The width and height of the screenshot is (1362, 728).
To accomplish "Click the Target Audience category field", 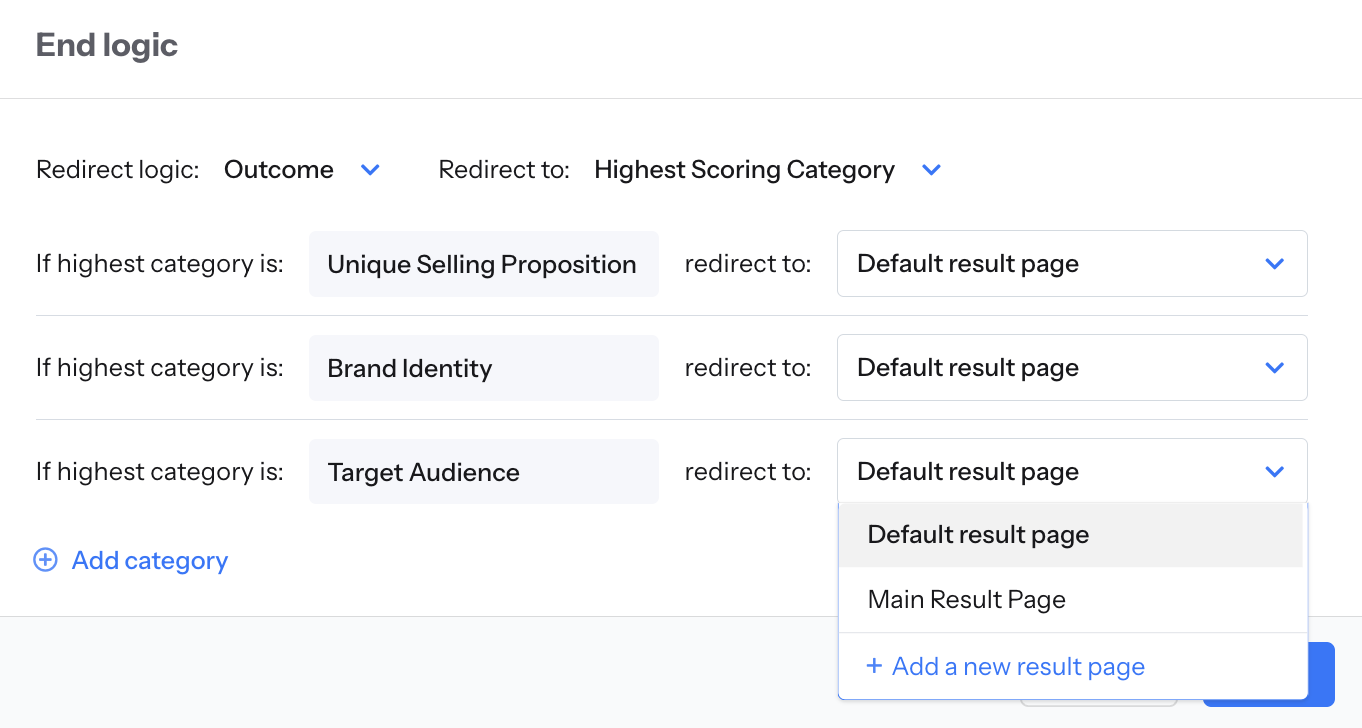I will point(483,472).
